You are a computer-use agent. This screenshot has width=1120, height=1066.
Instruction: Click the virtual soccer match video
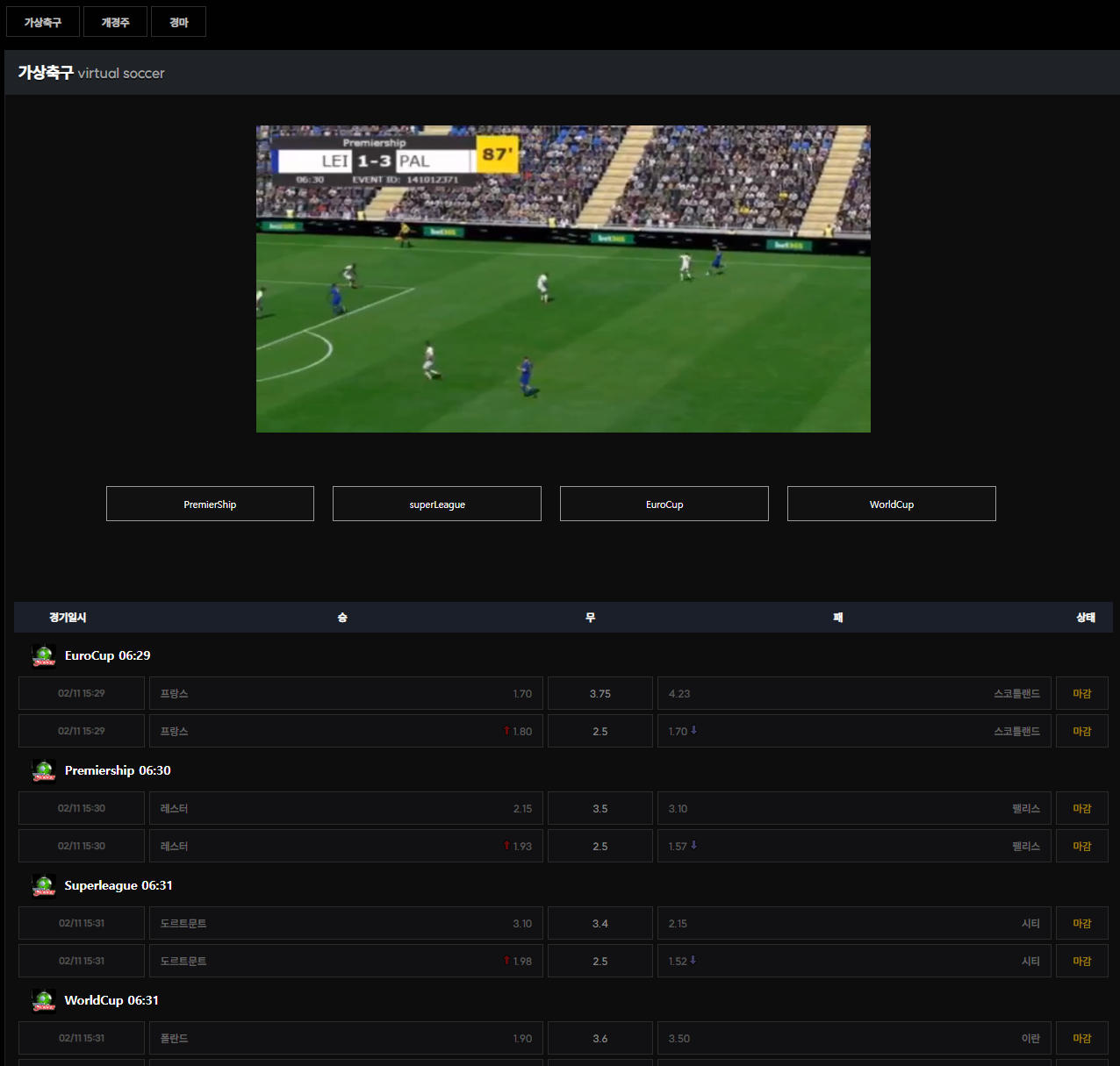pyautogui.click(x=563, y=279)
